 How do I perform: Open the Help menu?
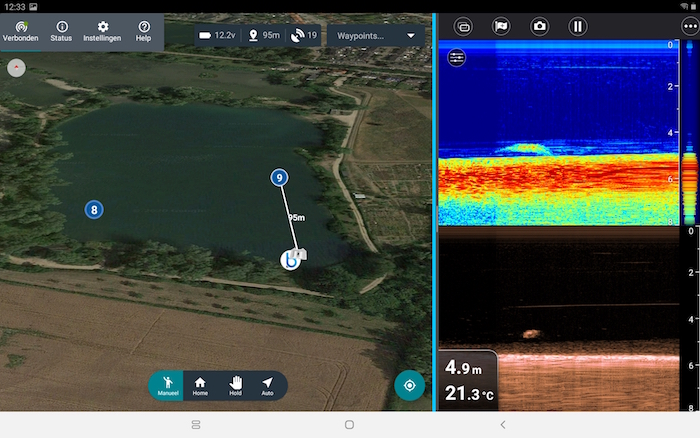click(143, 32)
